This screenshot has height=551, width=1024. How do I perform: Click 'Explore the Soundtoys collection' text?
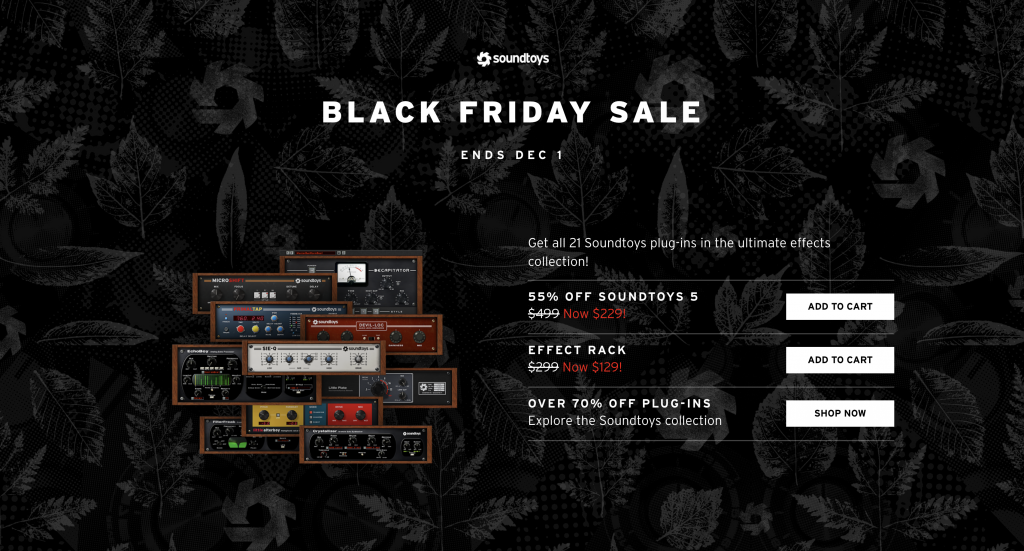tap(625, 421)
